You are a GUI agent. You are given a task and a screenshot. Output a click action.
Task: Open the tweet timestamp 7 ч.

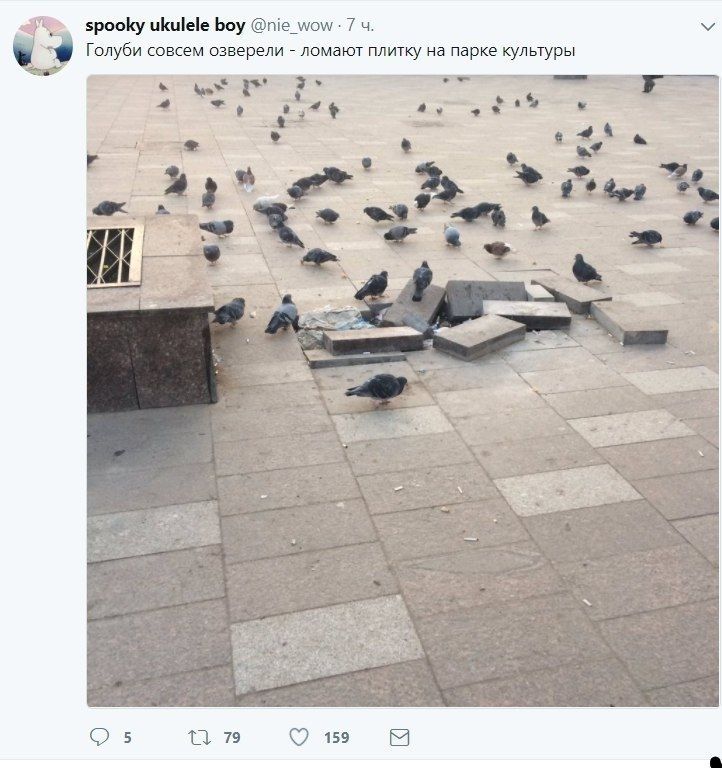[360, 25]
